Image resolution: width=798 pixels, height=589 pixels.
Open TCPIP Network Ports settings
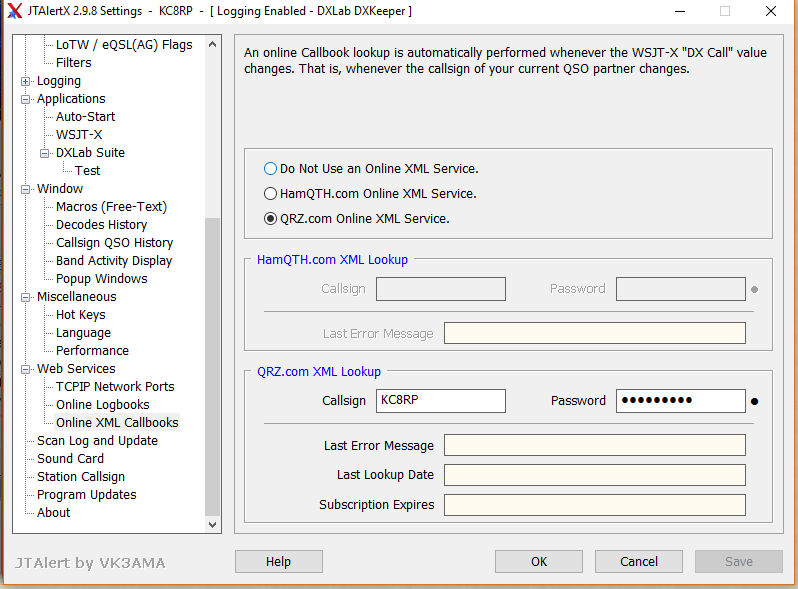[115, 387]
